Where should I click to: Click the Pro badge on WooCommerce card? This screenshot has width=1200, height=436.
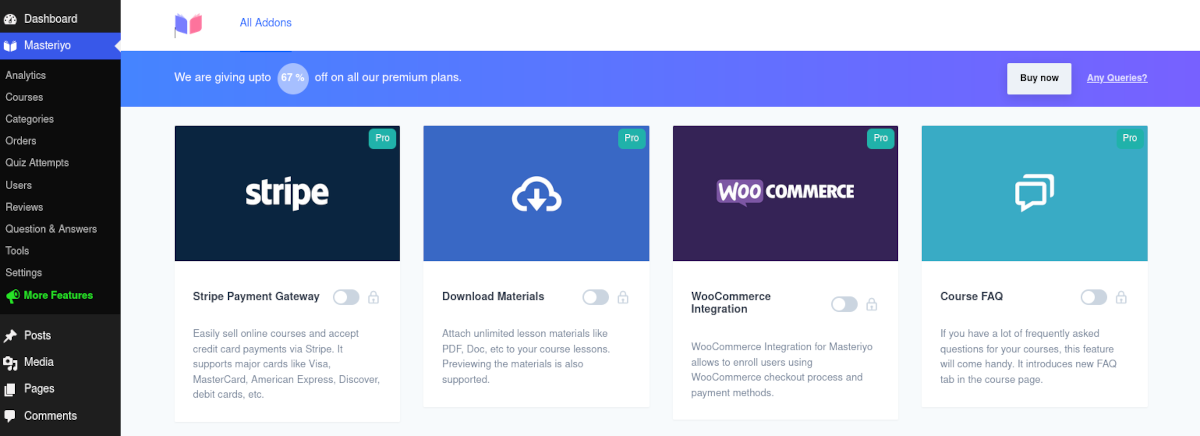click(880, 138)
